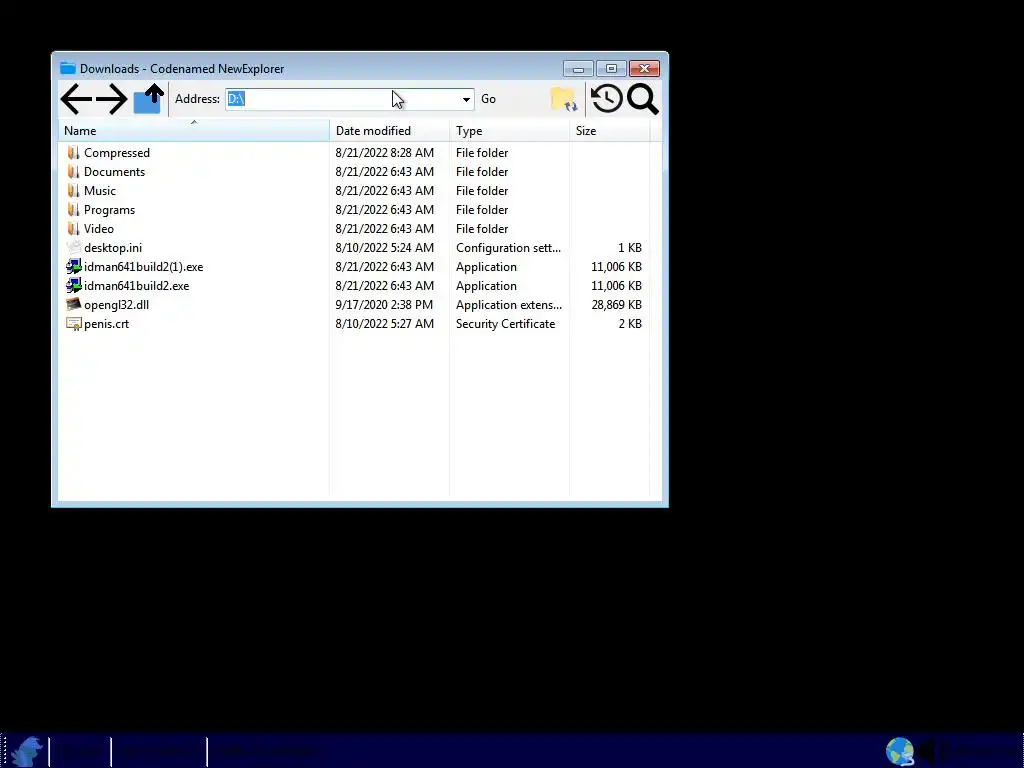This screenshot has height=768, width=1024.
Task: Click the Configuration sett... type cell
Action: tap(508, 248)
